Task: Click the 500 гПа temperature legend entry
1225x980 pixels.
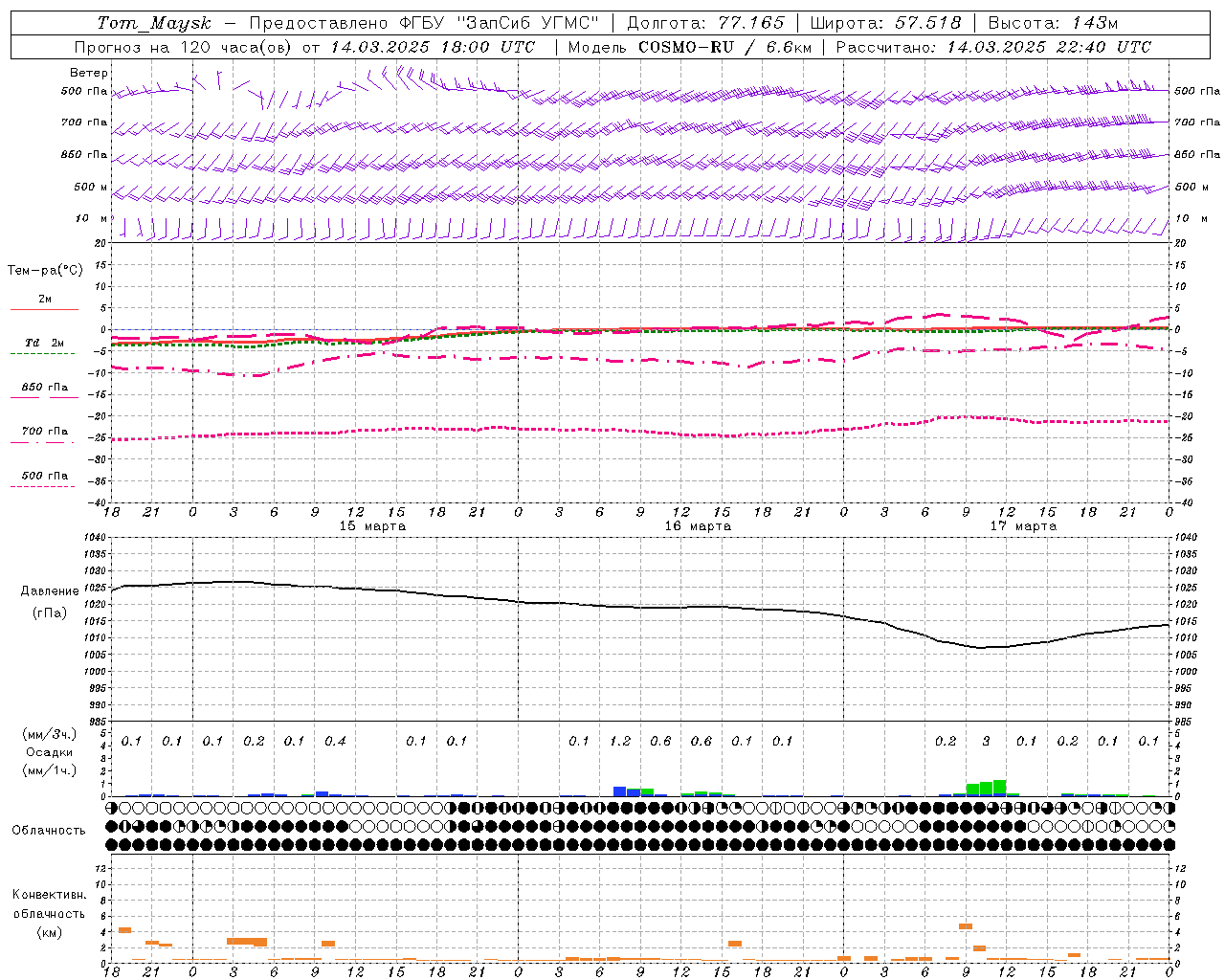Action: pos(45,476)
